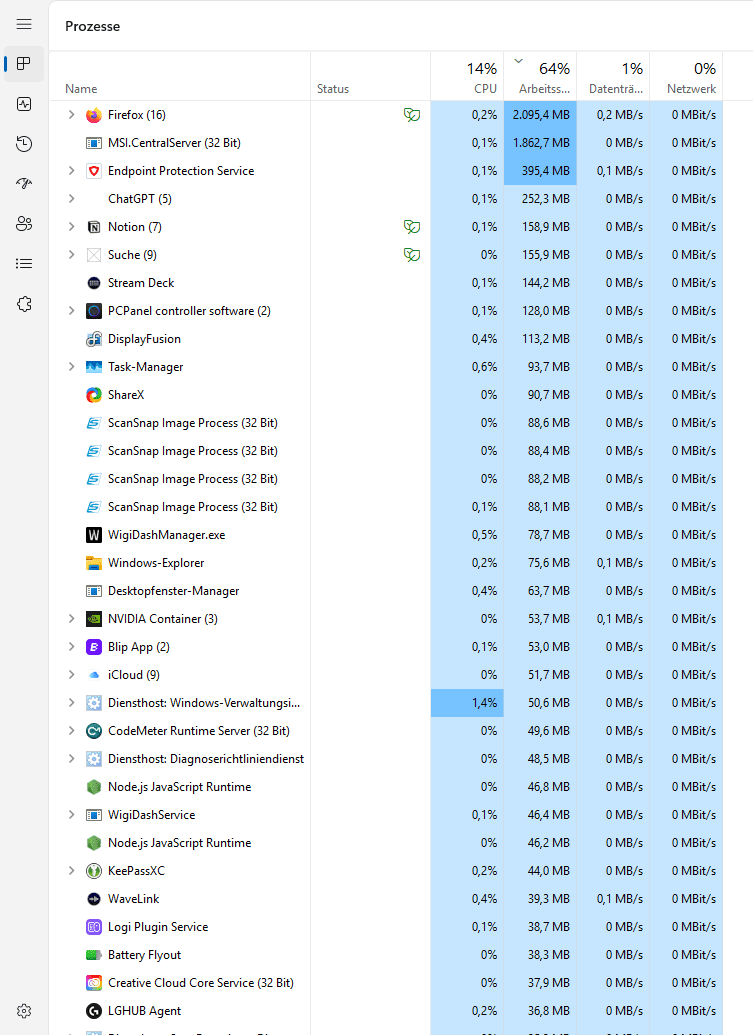Expand the Notion (7) process group
Screen dimensions: 753x1035
(71, 227)
